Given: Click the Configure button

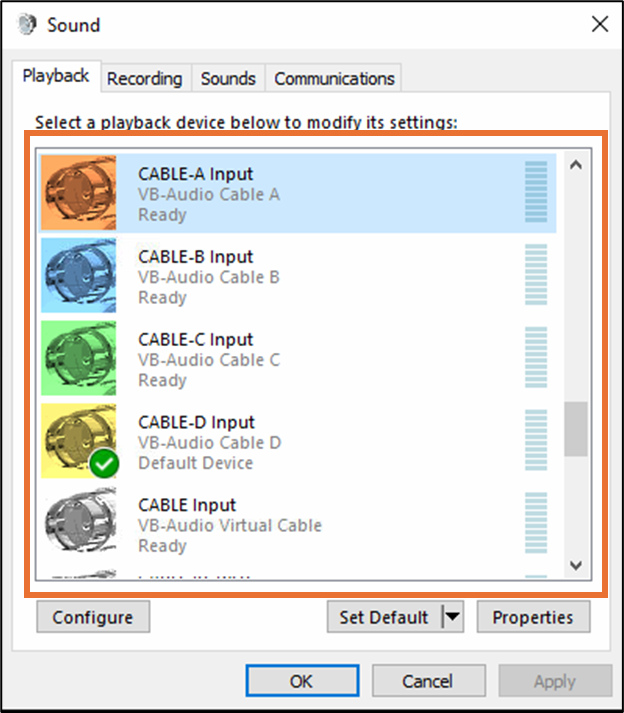Looking at the screenshot, I should (93, 617).
